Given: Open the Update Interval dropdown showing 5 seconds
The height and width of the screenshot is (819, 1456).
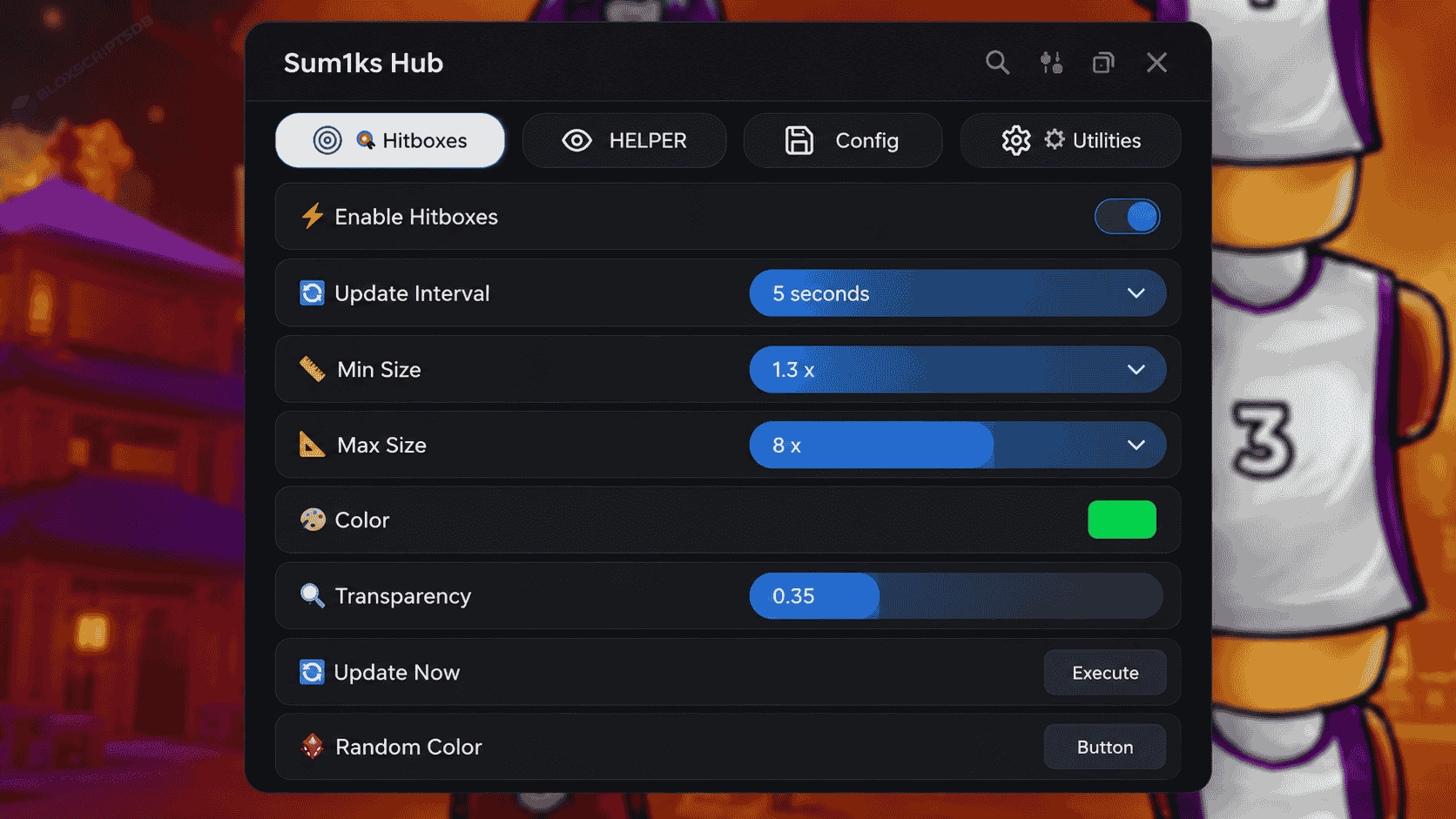Looking at the screenshot, I should 957,293.
